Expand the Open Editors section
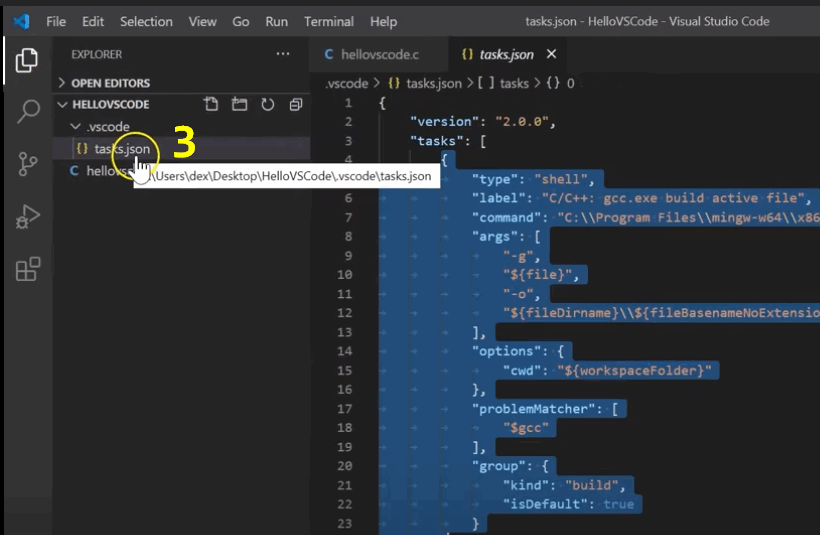Image resolution: width=820 pixels, height=535 pixels. pos(110,83)
